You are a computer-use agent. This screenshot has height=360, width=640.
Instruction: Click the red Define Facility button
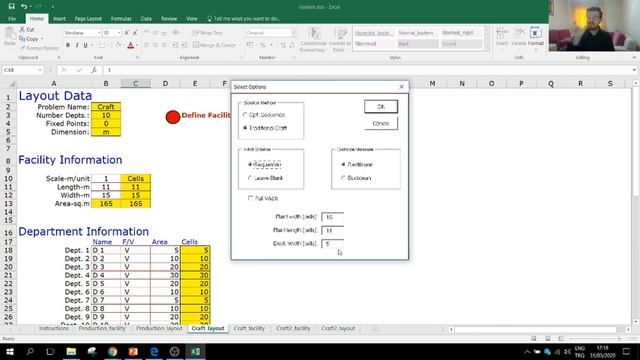pyautogui.click(x=173, y=117)
